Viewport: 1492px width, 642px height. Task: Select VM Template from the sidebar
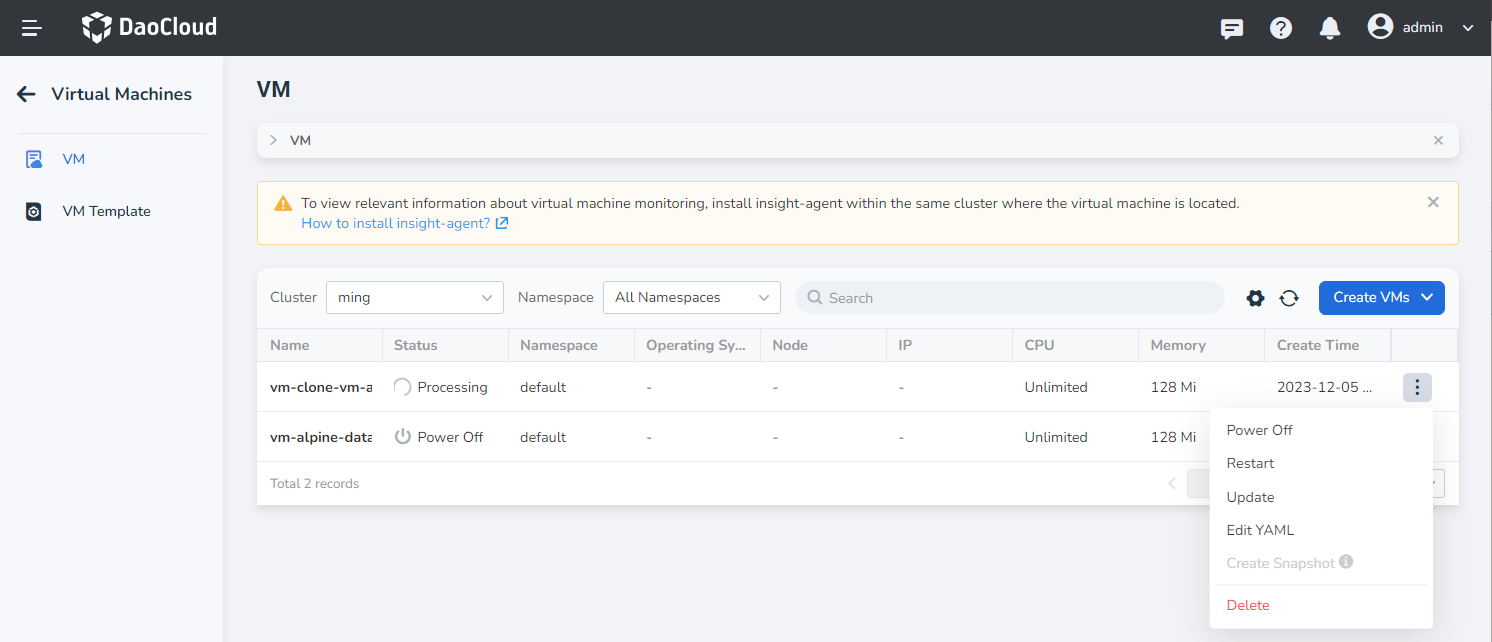tap(106, 210)
